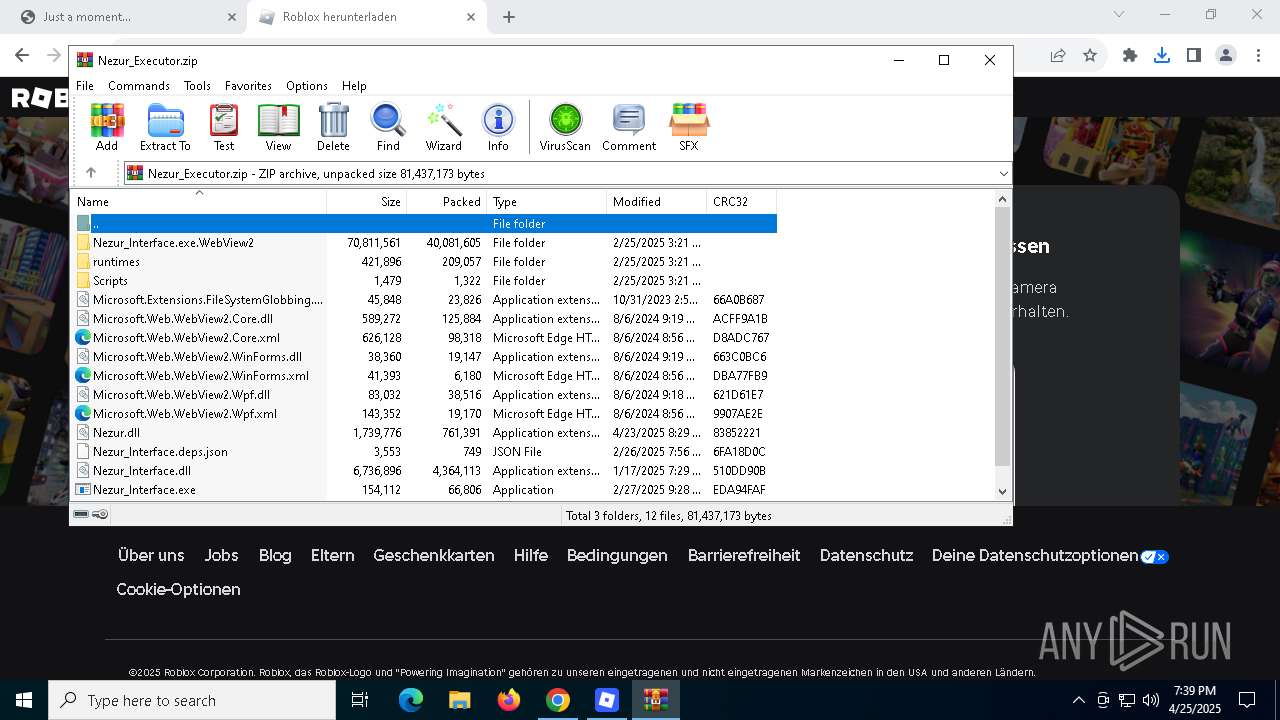Click the Extract To toolbar icon

tap(165, 127)
